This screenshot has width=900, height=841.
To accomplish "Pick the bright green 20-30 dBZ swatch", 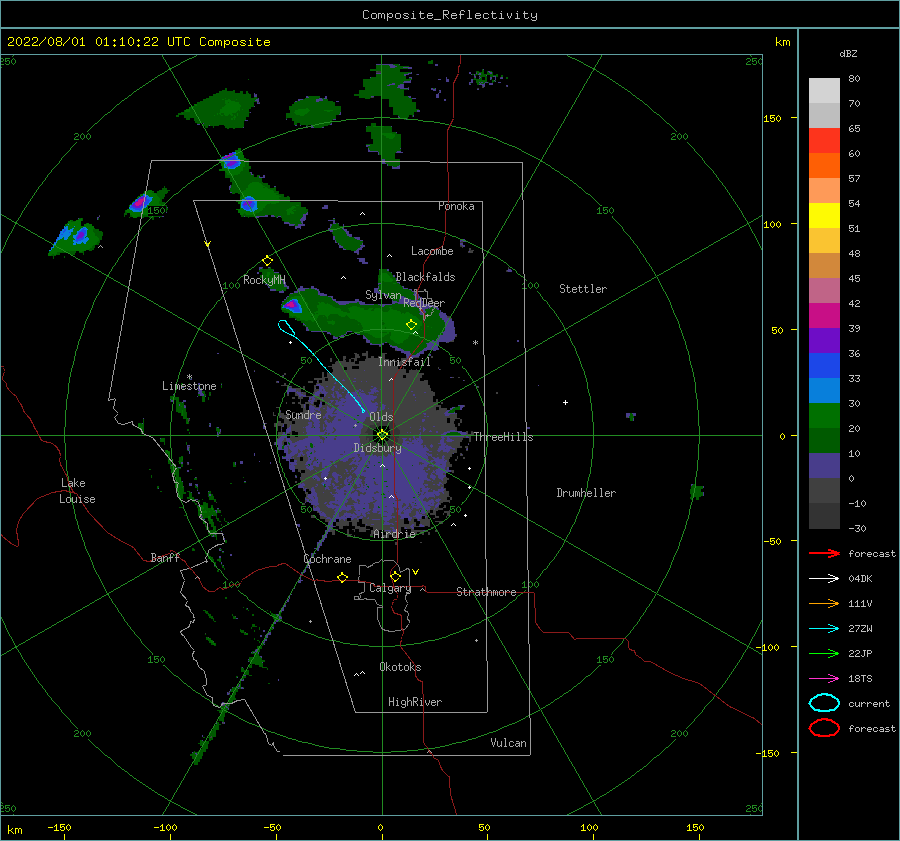I will (x=824, y=416).
